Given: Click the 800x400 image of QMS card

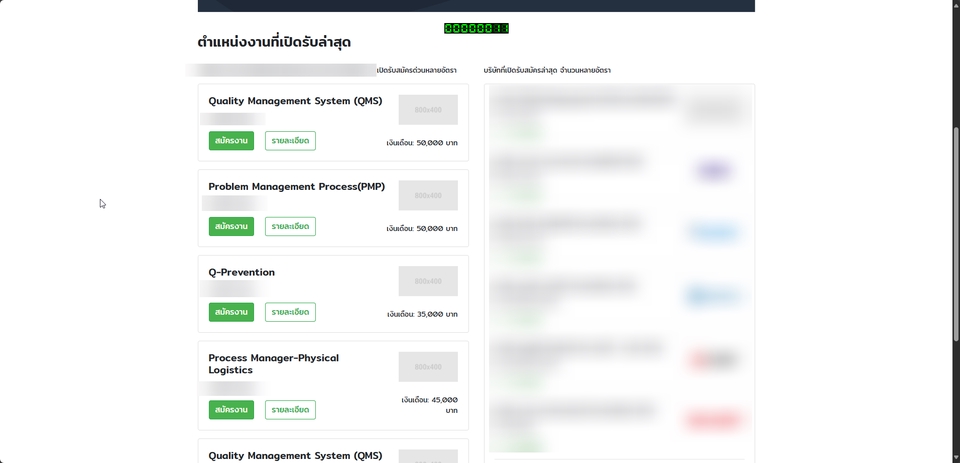Looking at the screenshot, I should (x=428, y=110).
